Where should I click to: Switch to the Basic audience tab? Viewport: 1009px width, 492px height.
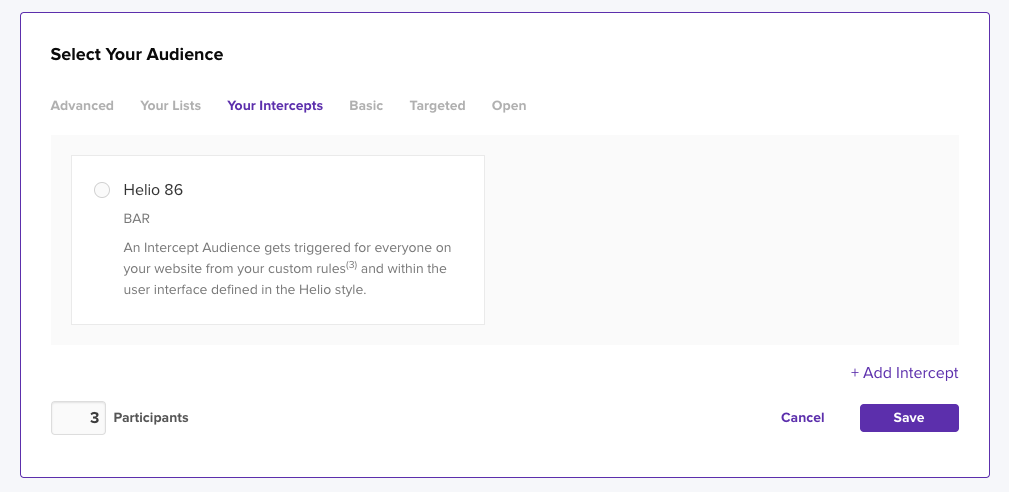(366, 105)
